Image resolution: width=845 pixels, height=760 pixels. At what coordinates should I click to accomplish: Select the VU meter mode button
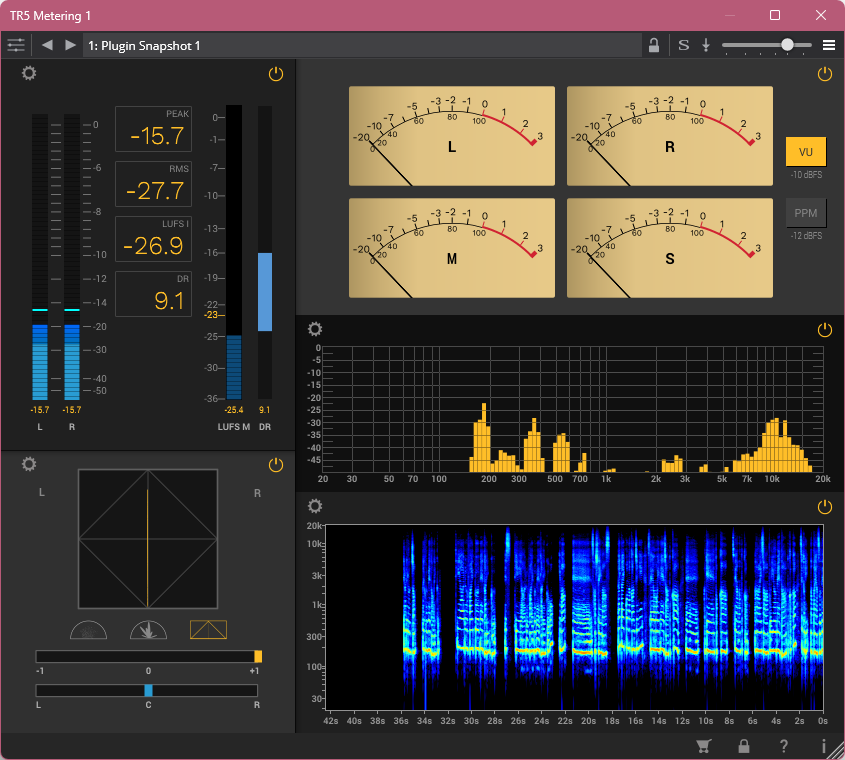click(805, 151)
